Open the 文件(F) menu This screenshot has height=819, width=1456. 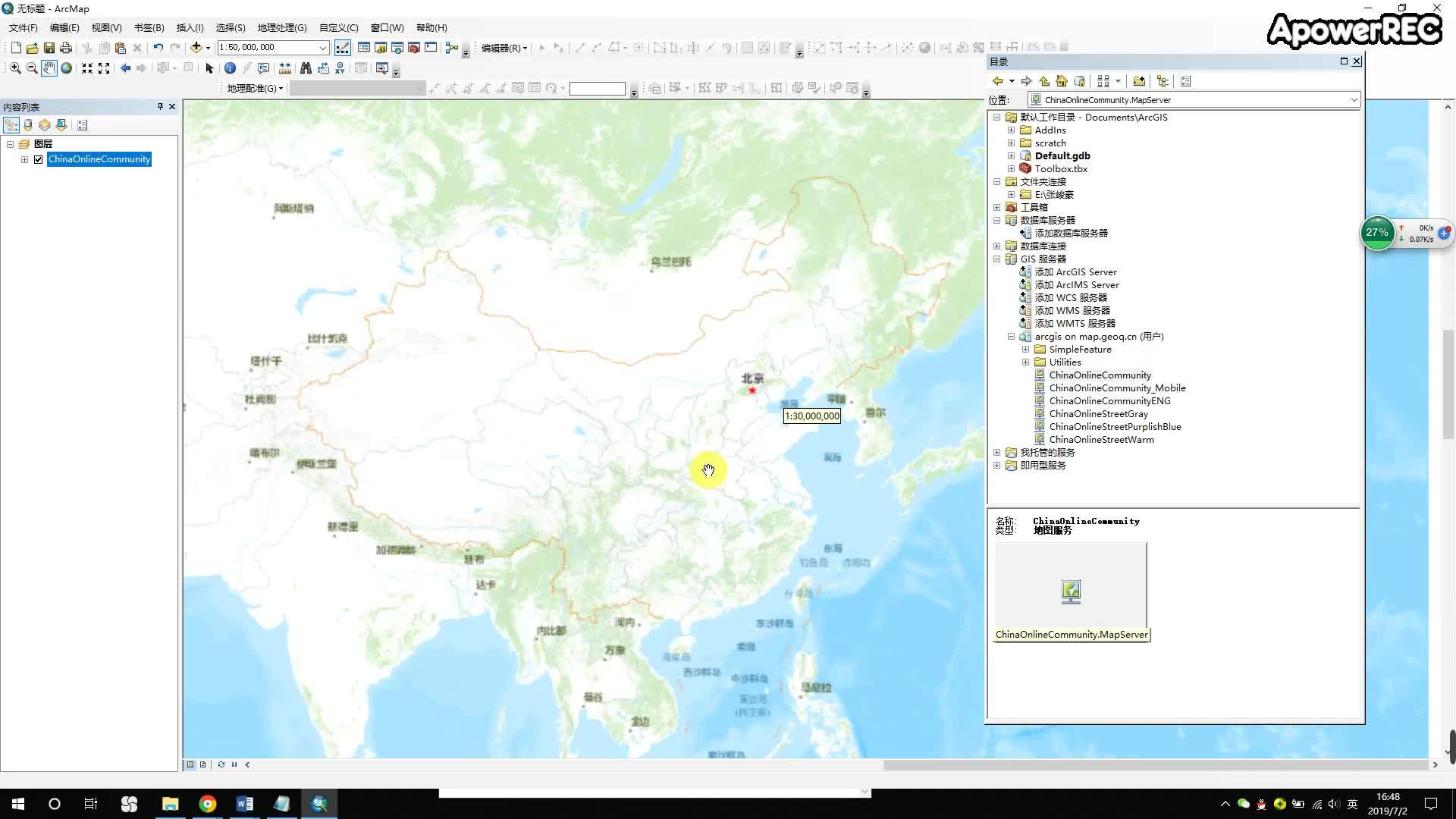[22, 27]
